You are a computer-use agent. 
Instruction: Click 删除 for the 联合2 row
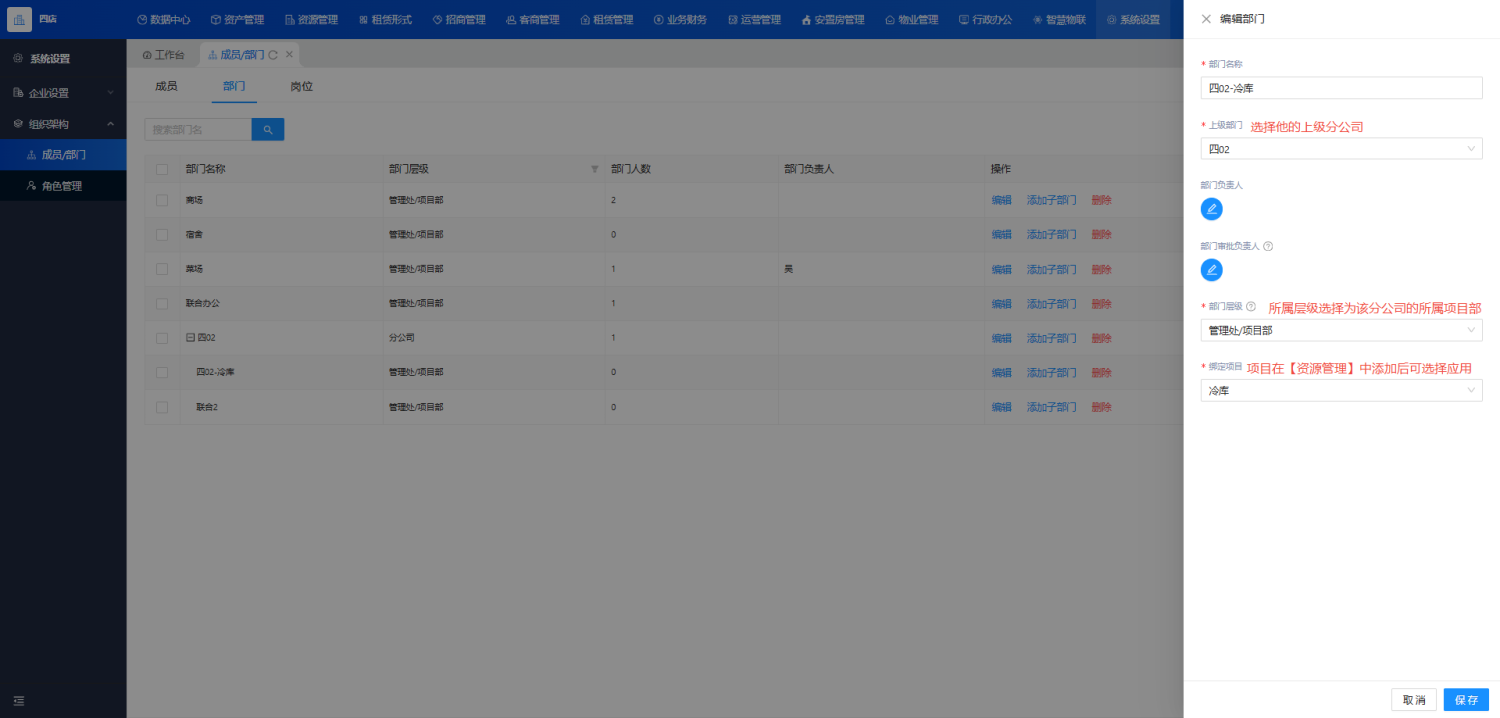[x=1101, y=407]
